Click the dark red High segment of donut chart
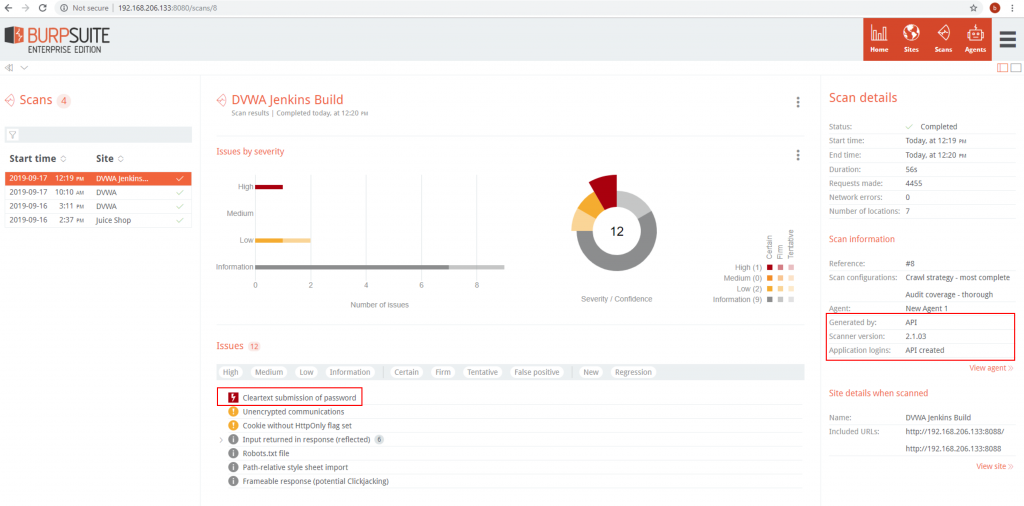This screenshot has width=1024, height=506. coord(603,187)
